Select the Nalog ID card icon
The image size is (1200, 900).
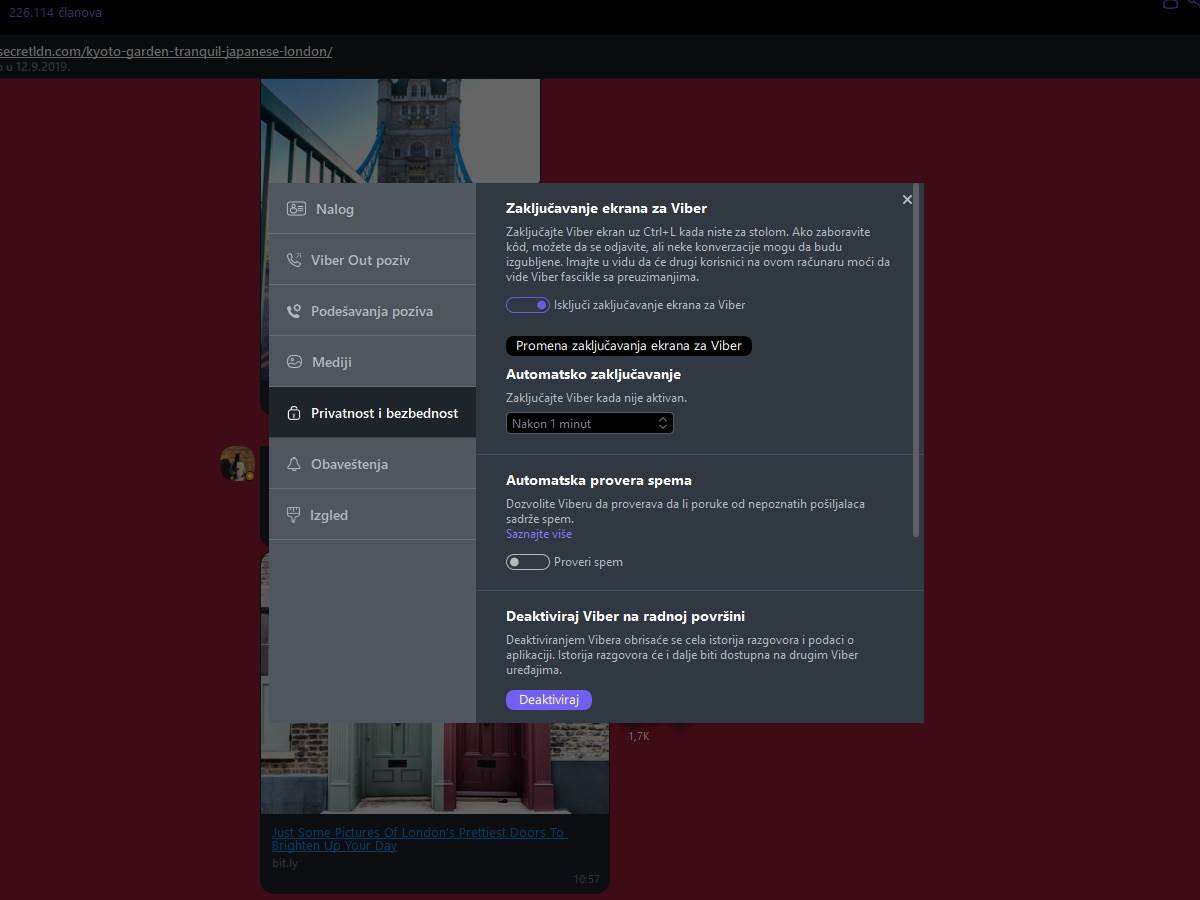coord(295,208)
